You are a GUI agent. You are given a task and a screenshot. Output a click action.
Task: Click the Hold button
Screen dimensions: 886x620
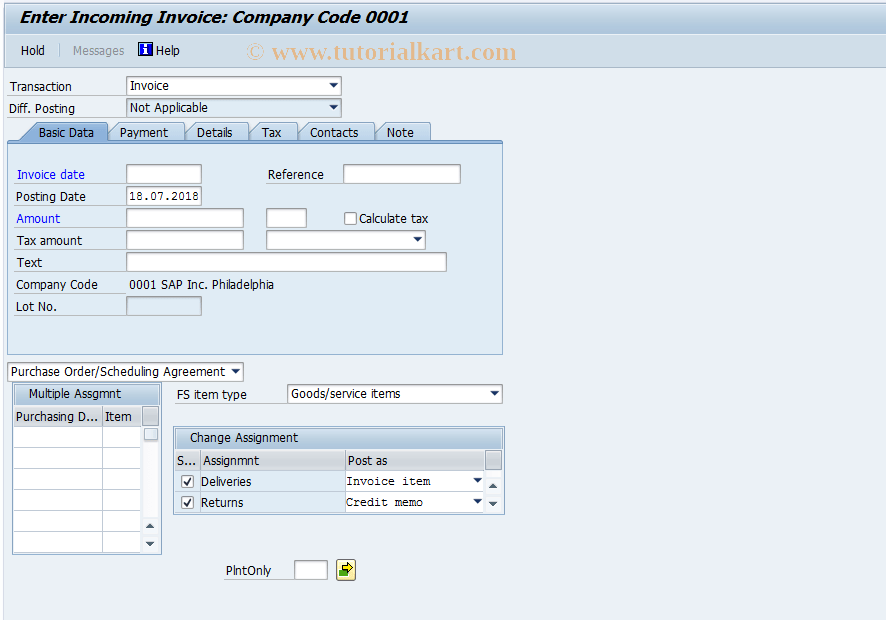tap(32, 50)
